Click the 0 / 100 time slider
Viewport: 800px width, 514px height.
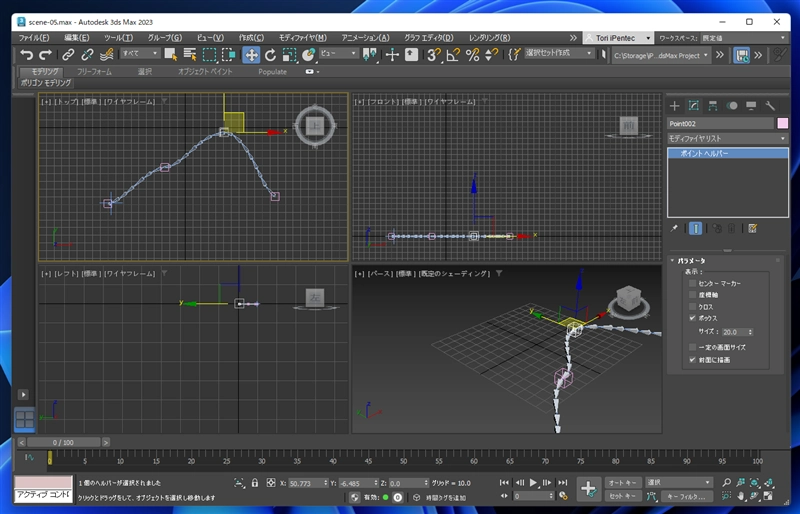click(63, 442)
